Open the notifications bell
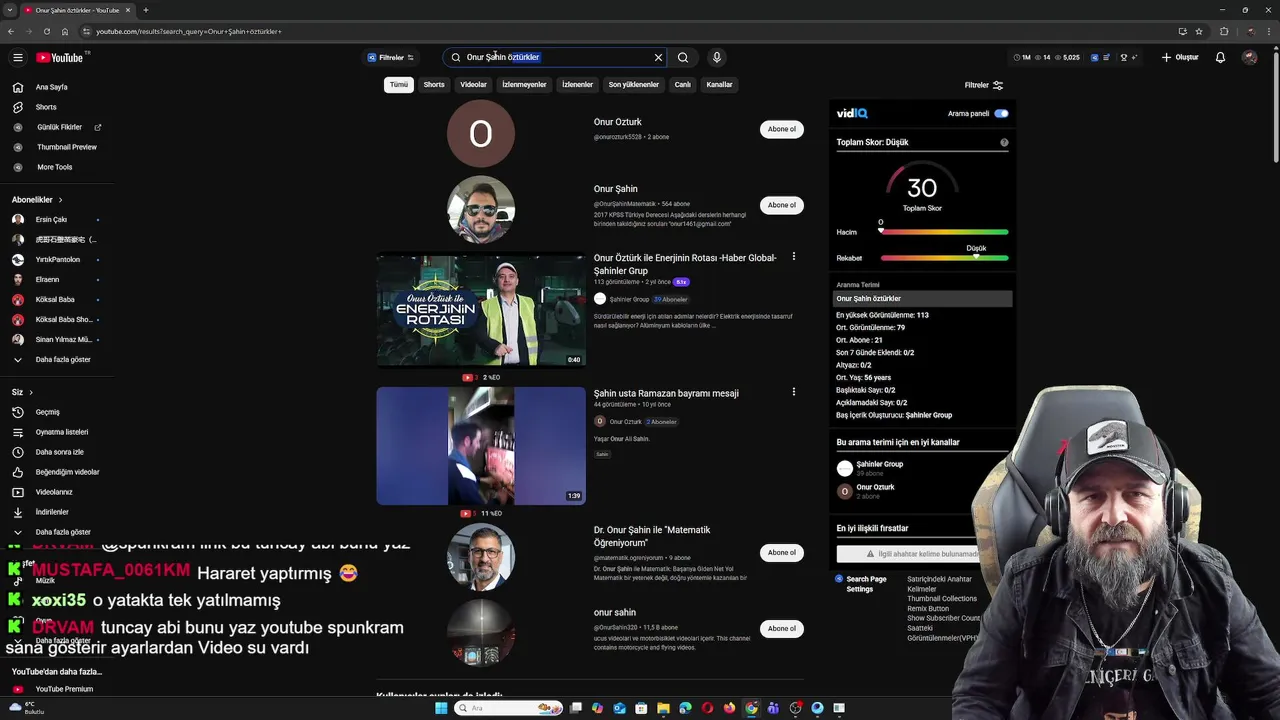 1220,57
